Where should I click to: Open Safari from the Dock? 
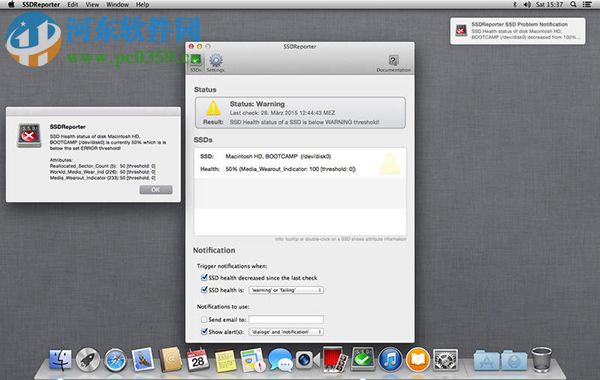point(115,360)
